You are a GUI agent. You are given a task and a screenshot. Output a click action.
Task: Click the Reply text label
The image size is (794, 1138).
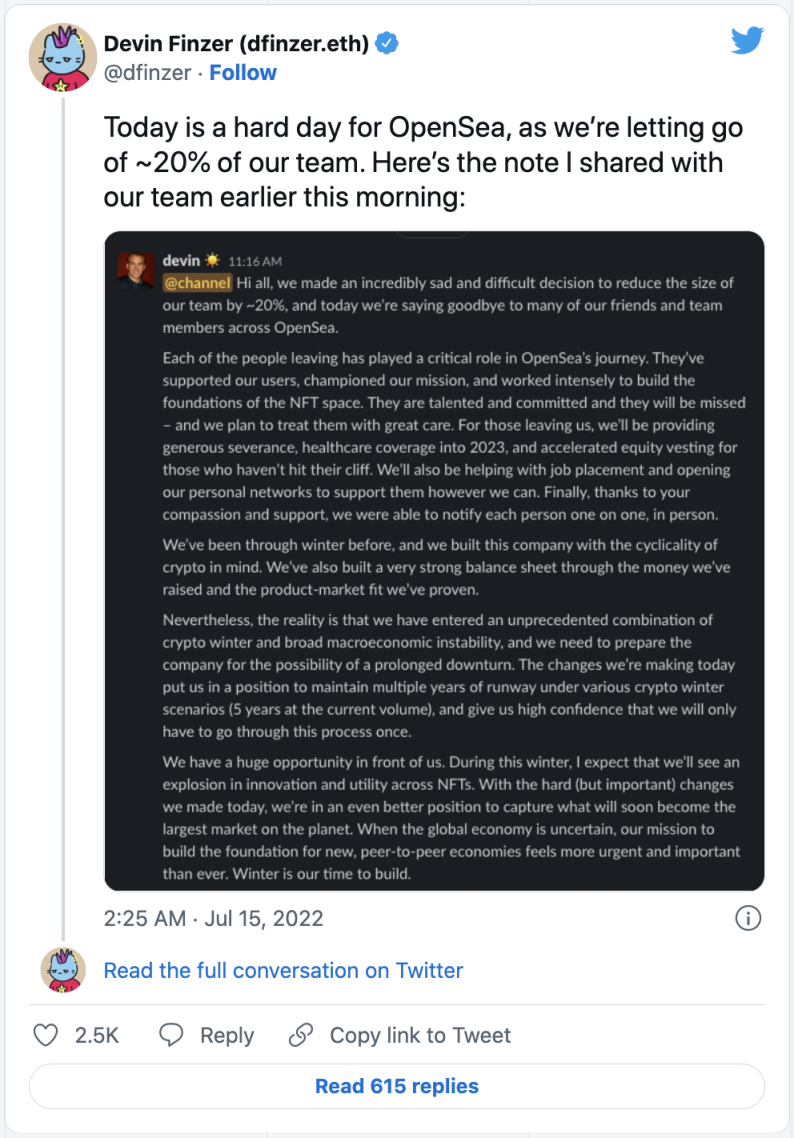point(227,1036)
